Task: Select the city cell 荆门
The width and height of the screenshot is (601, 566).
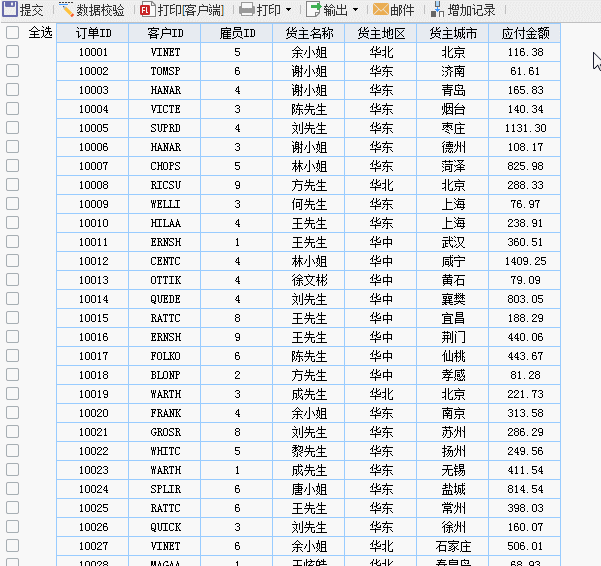Action: 453,337
